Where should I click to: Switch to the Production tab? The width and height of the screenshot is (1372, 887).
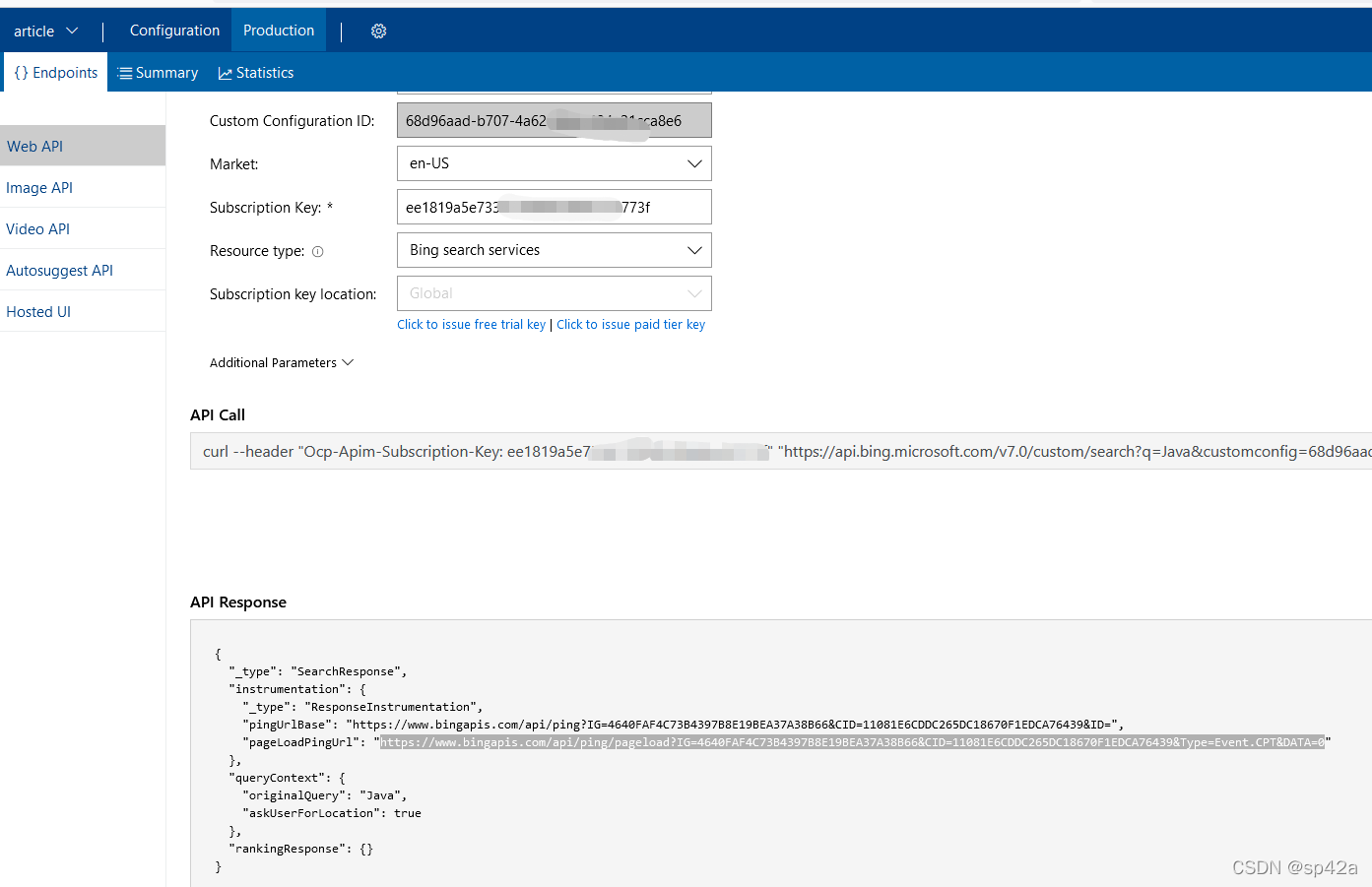click(x=279, y=31)
